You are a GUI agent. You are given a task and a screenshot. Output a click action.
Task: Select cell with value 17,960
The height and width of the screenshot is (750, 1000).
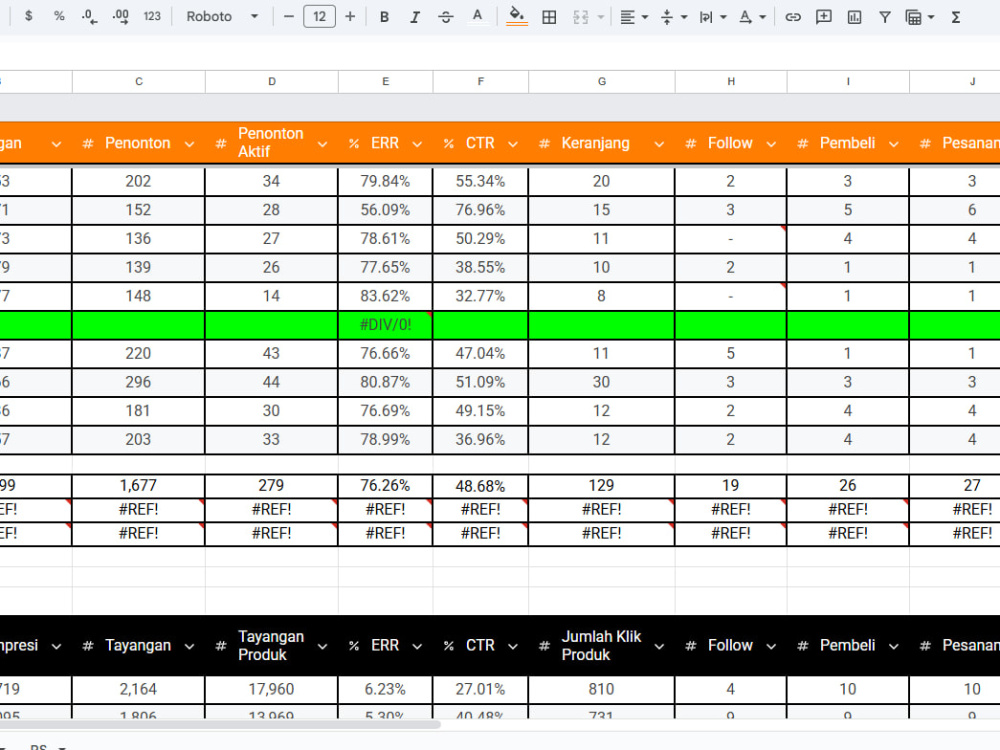pos(271,689)
